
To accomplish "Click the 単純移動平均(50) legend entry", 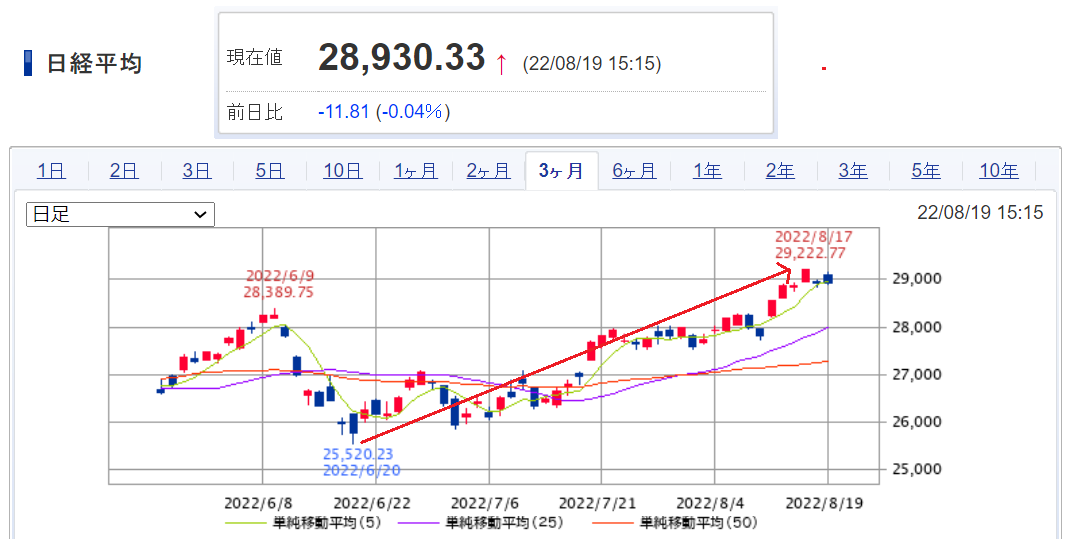I will pos(675,523).
